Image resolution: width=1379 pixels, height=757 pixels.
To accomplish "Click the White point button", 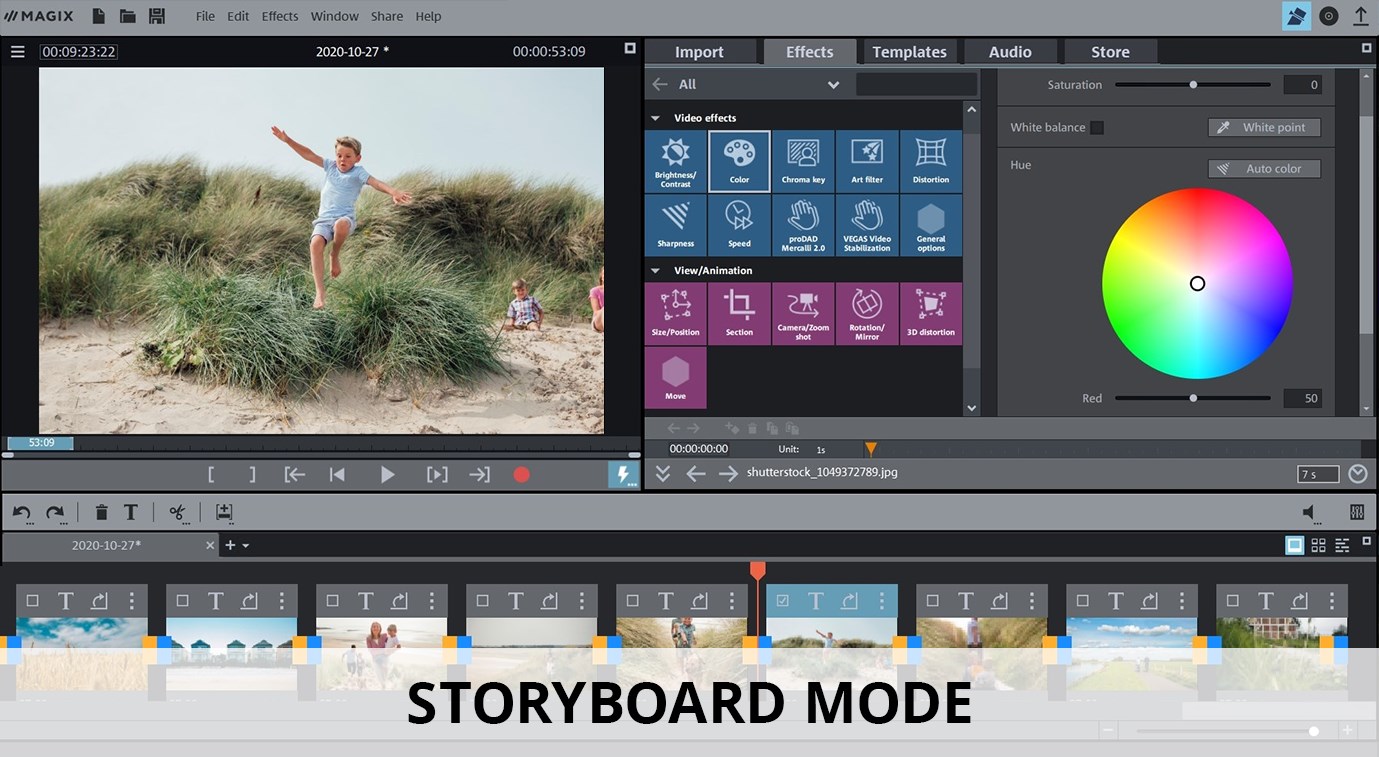I will coord(1264,128).
